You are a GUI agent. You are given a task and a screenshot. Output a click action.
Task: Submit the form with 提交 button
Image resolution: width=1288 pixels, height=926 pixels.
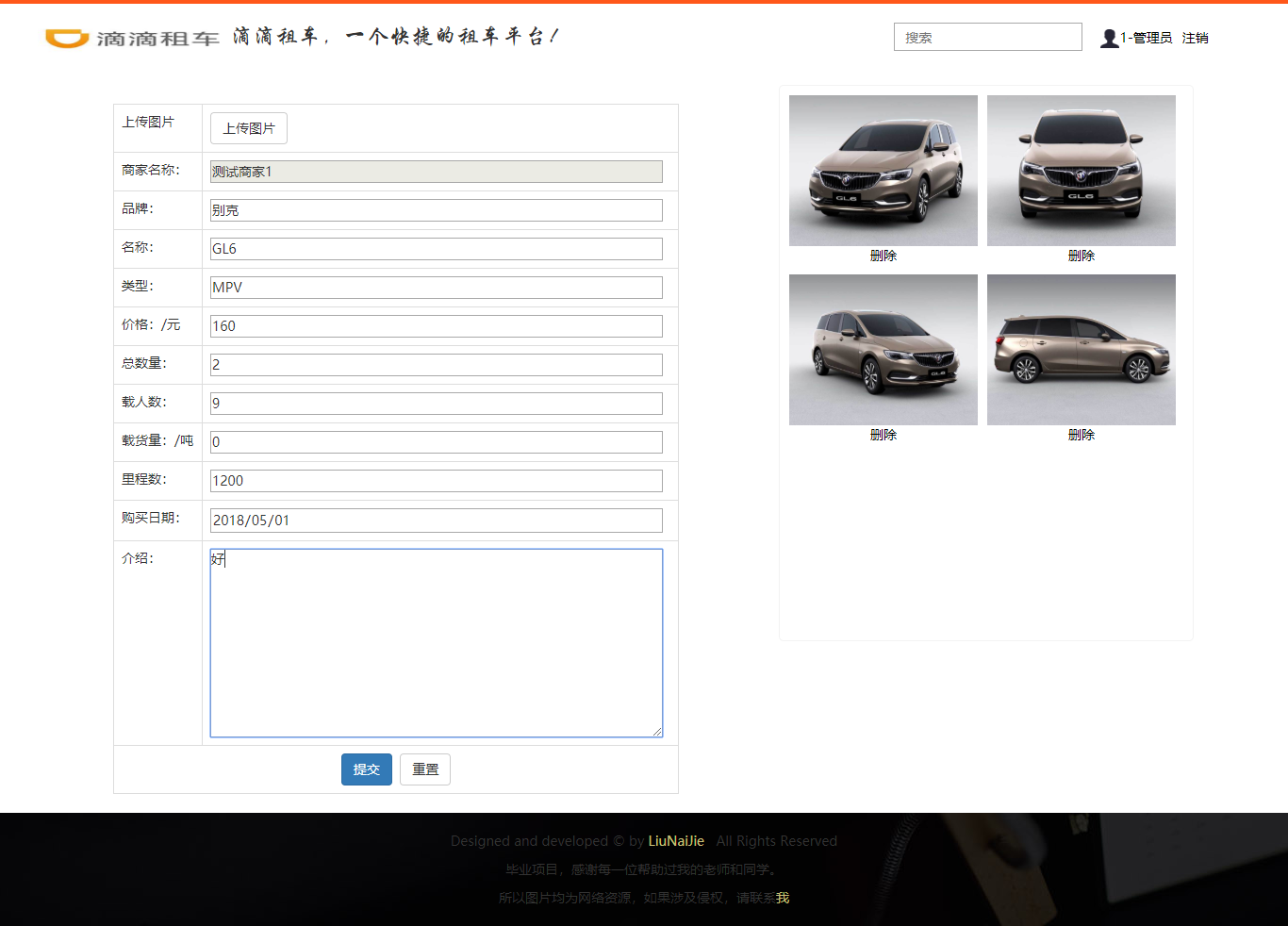tap(367, 769)
